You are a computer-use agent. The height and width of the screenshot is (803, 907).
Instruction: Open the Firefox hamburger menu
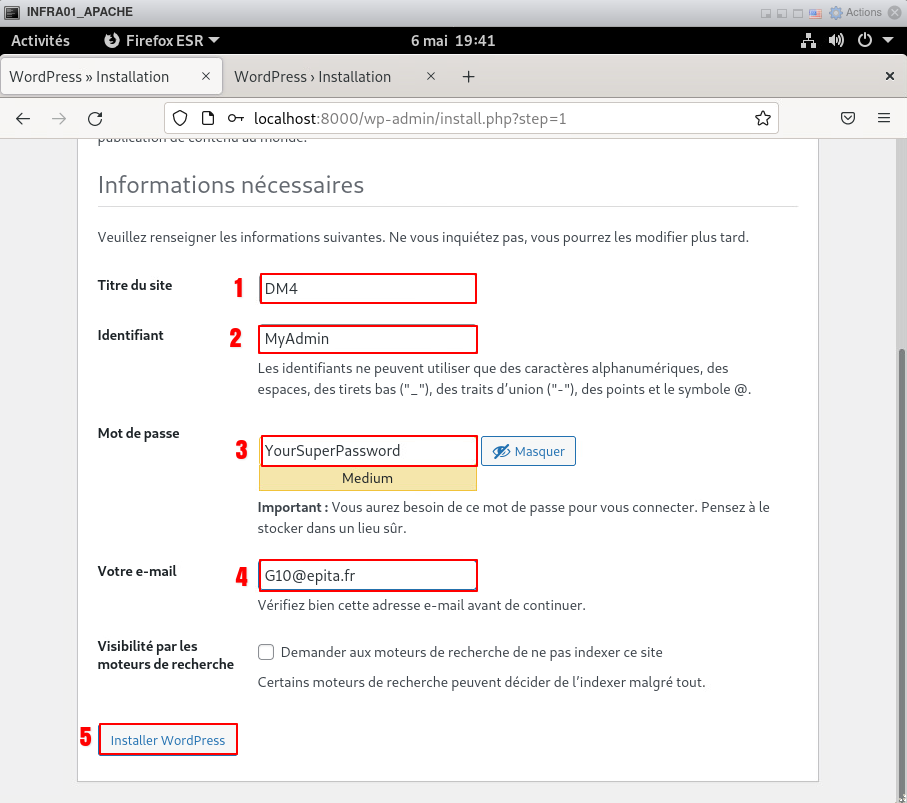point(884,118)
